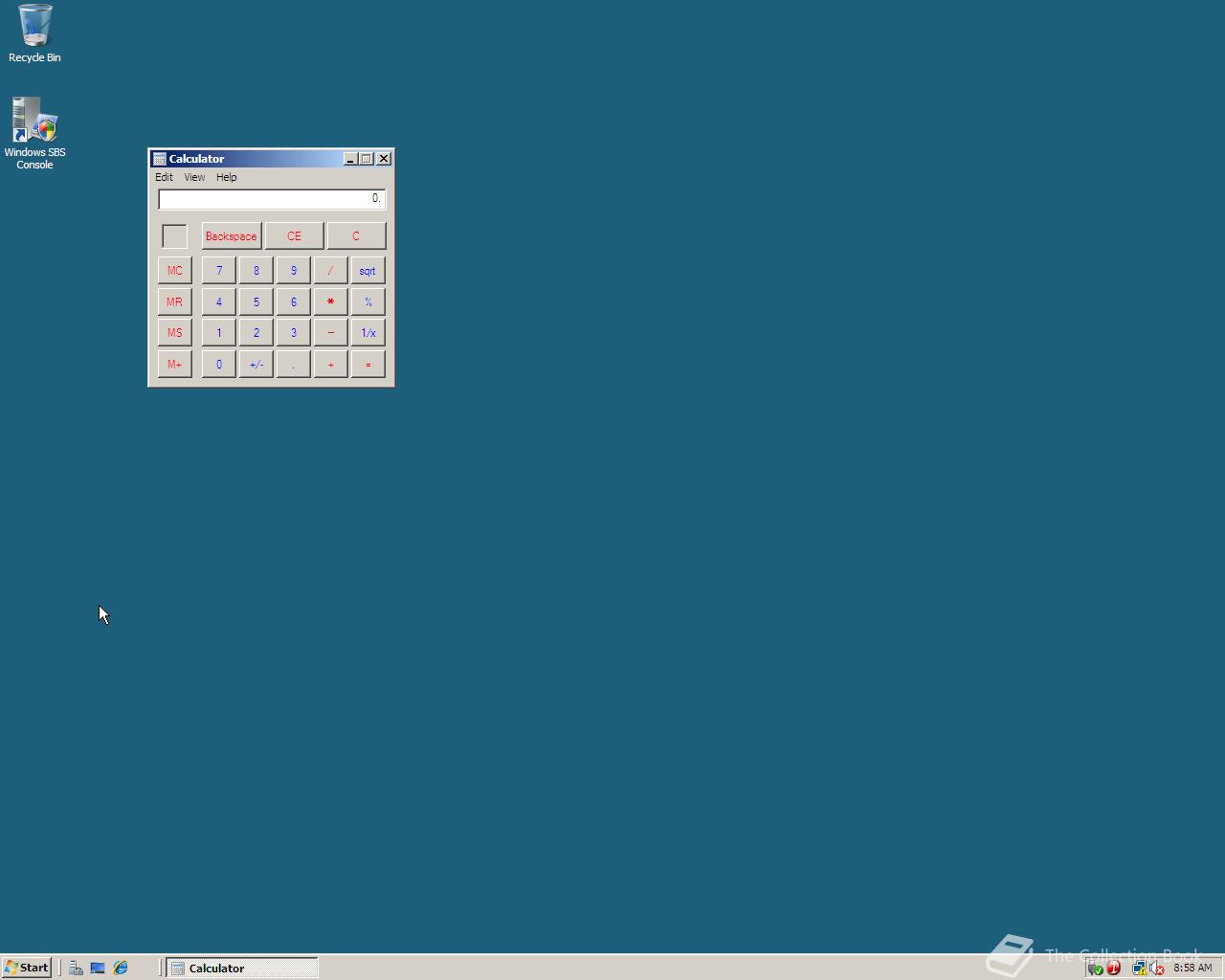Click the Calculator title bar icon

click(x=160, y=159)
